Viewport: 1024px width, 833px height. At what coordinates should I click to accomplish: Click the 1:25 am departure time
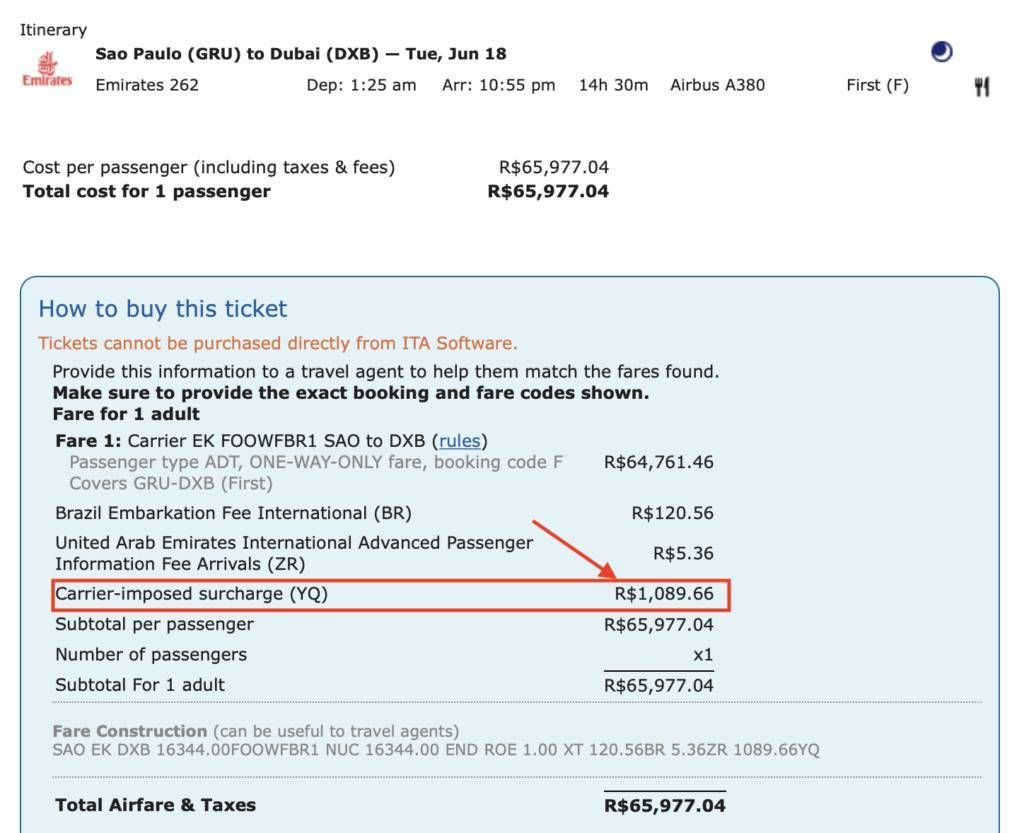(x=361, y=85)
